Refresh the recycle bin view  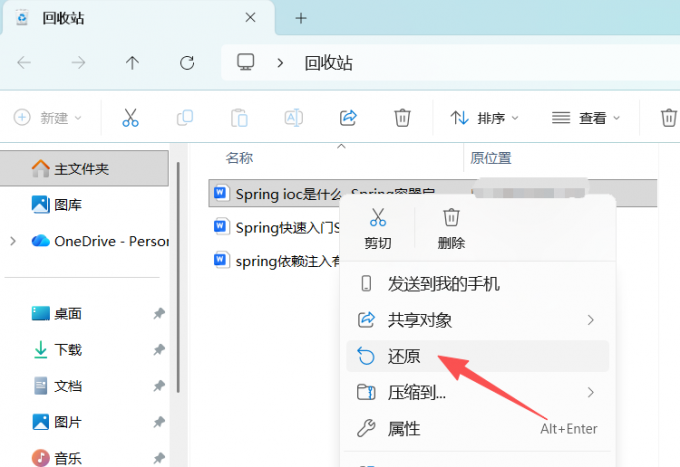coord(187,63)
